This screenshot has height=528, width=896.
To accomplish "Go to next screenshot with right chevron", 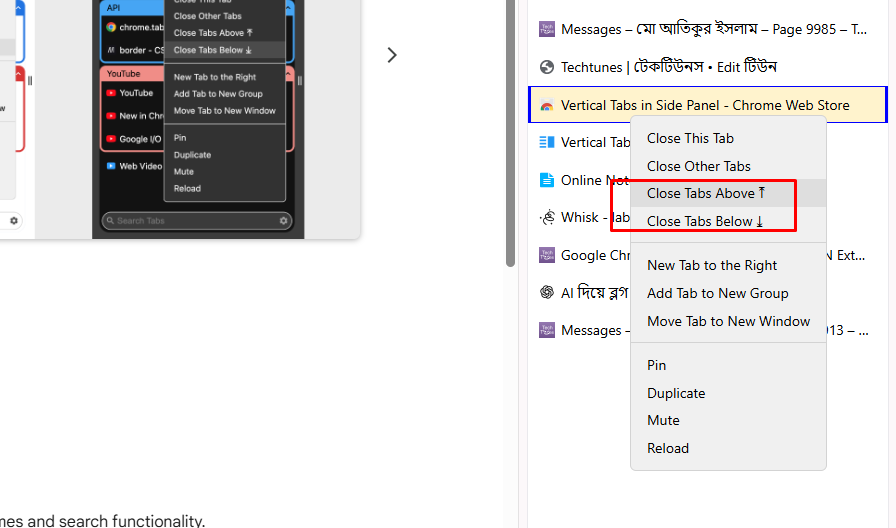I will pyautogui.click(x=391, y=55).
